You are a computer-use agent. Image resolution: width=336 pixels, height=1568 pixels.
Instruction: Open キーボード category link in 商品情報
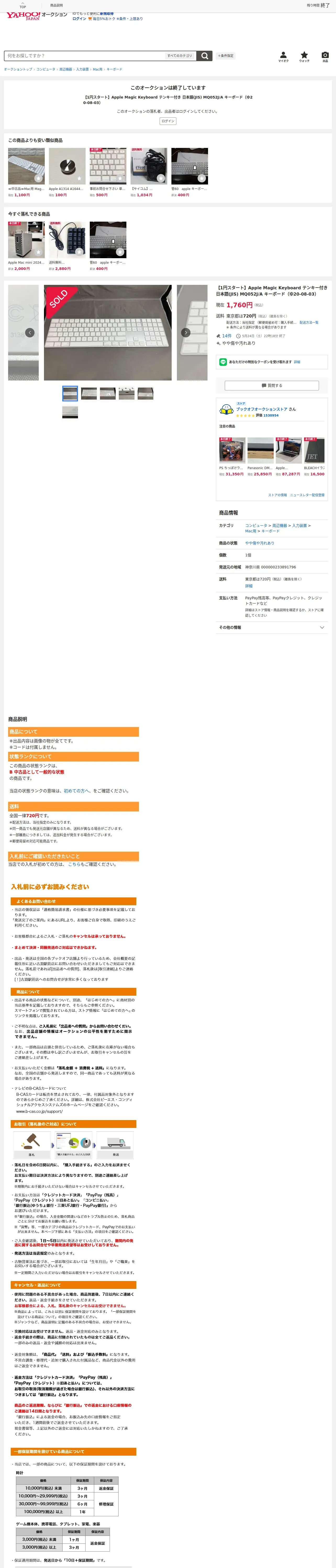pos(271,531)
